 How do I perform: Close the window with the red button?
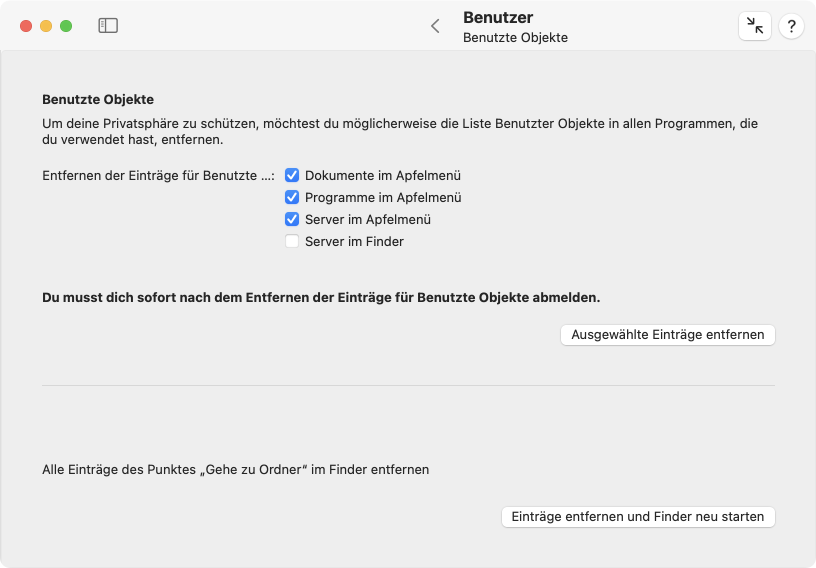pos(26,26)
